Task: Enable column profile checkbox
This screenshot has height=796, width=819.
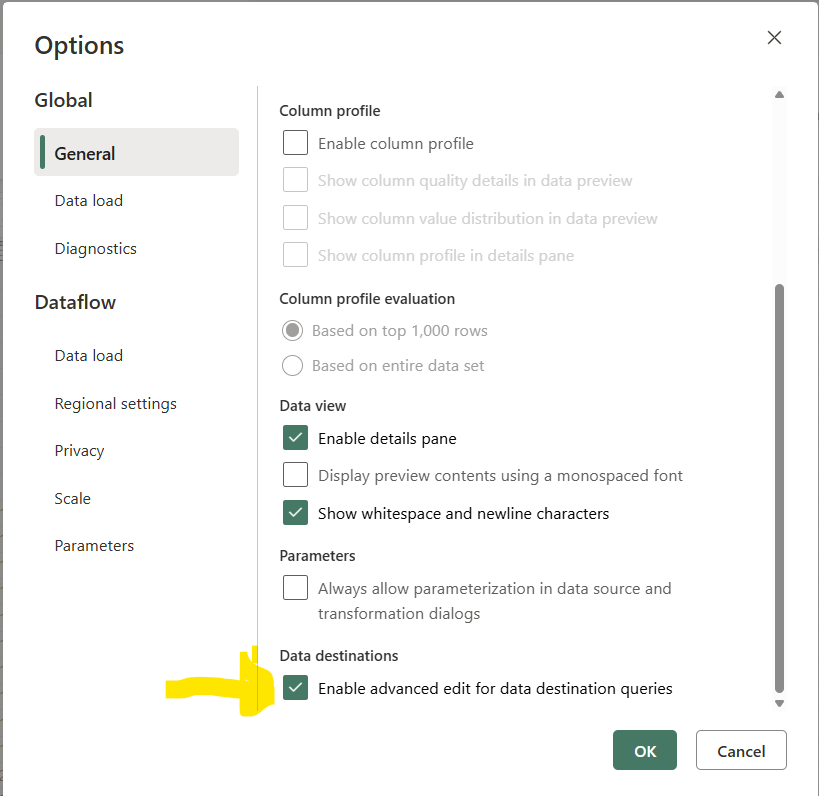Action: click(x=295, y=143)
